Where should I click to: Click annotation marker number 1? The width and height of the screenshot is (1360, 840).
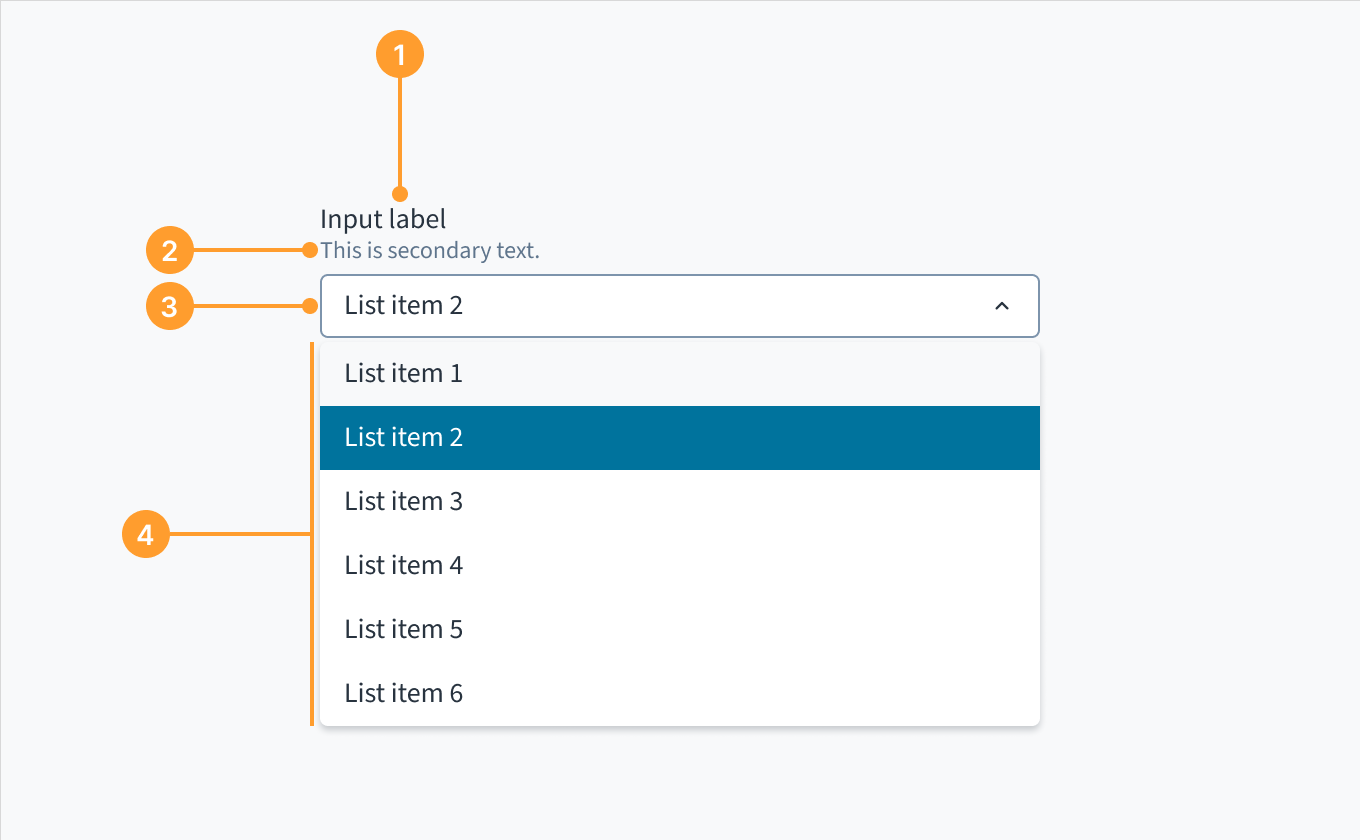tap(400, 54)
